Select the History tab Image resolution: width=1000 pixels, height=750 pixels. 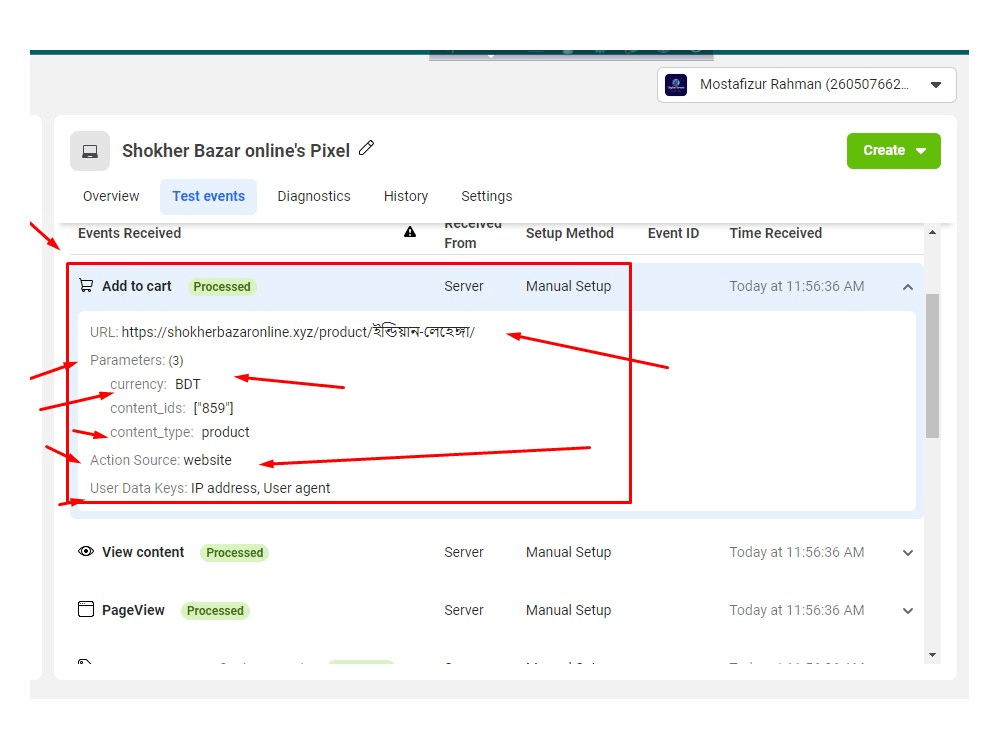click(x=406, y=196)
